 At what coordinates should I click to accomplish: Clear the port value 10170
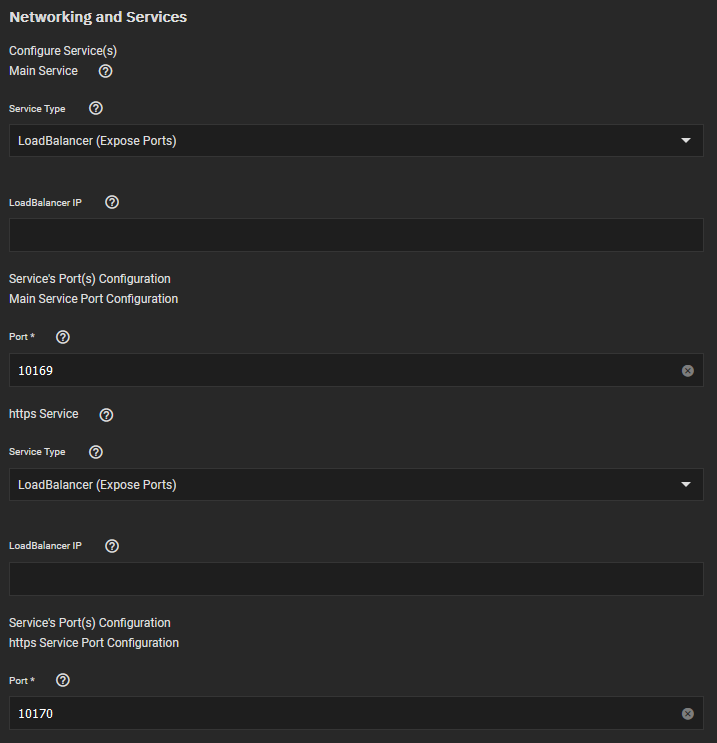tap(688, 714)
